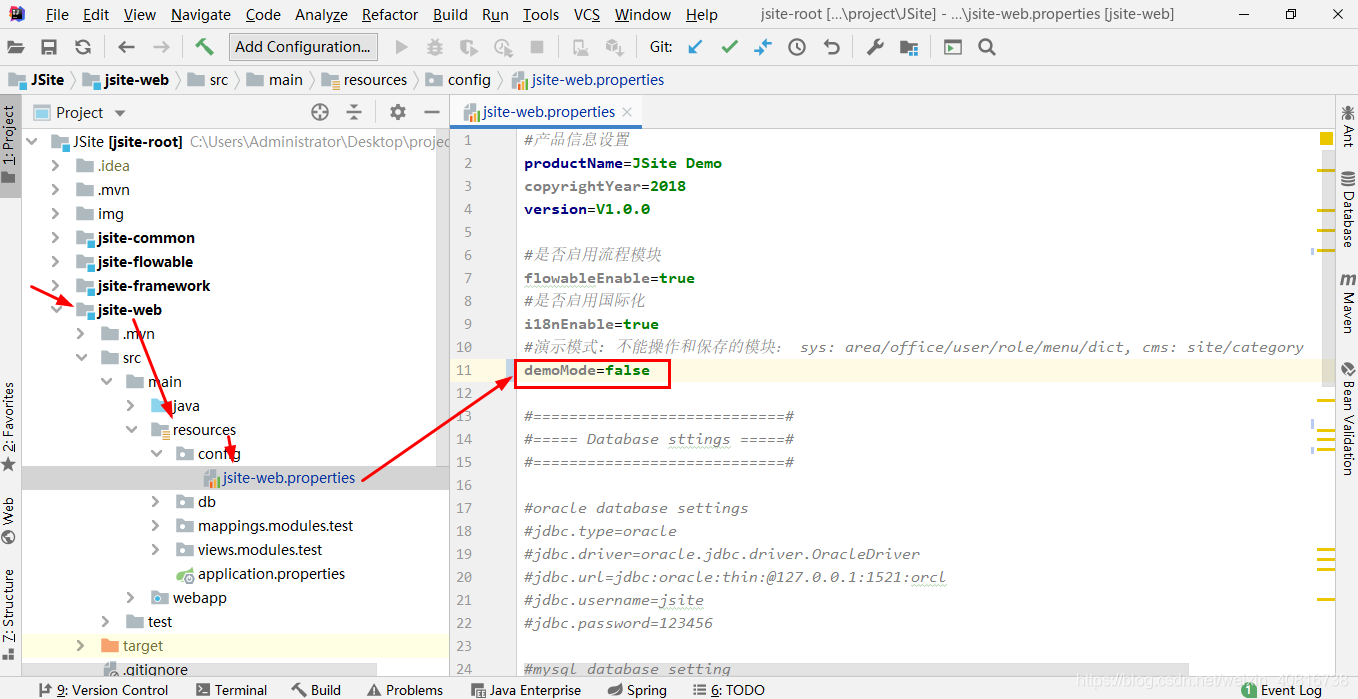Collapse jsite-web module
Viewport: 1358px width, 699px height.
56,310
